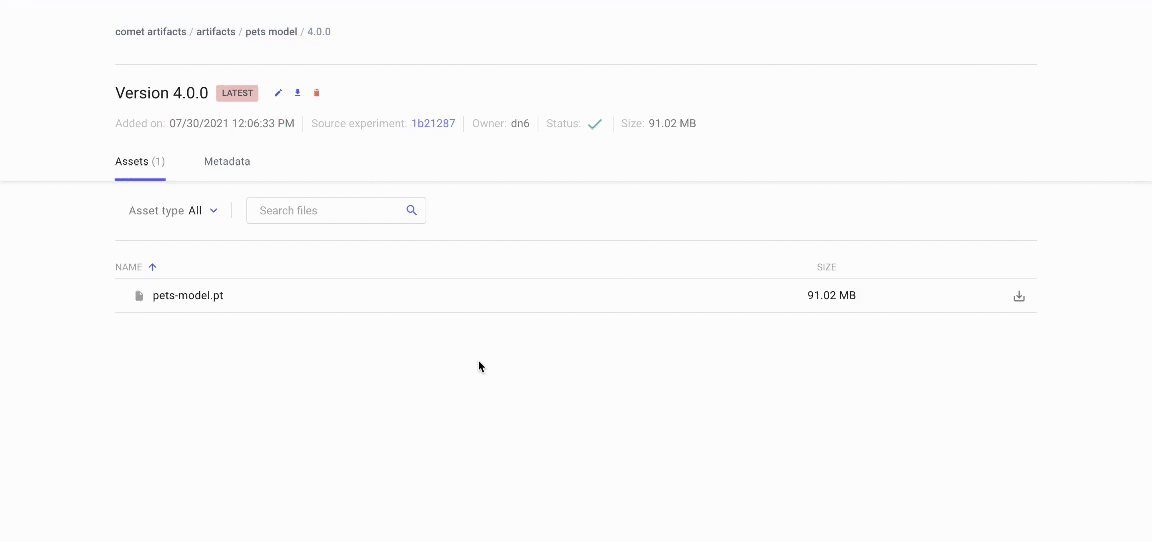Open the pets-model.pt file name
The width and height of the screenshot is (1152, 542).
188,296
